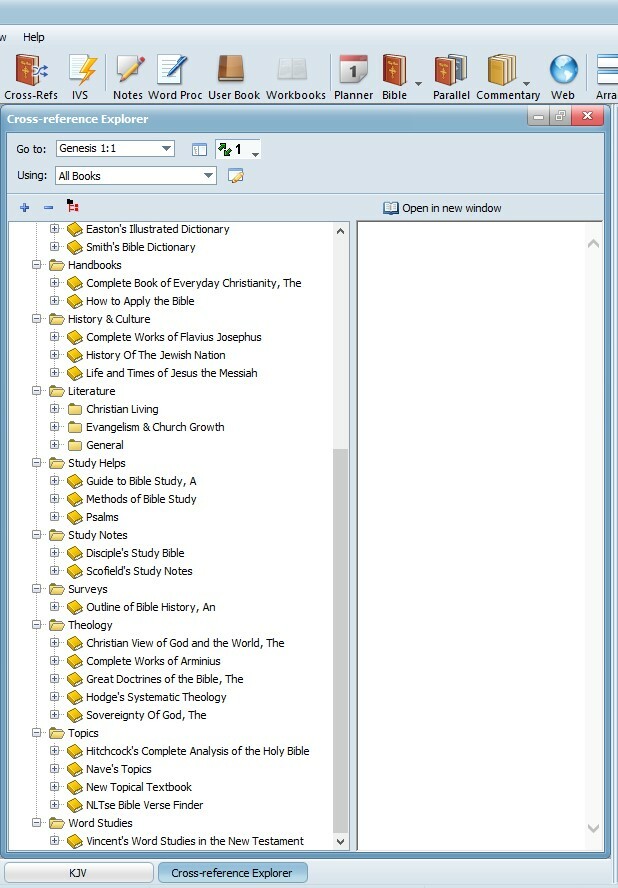Click the Nave's Topics book icon
Image resolution: width=618 pixels, height=888 pixels.
(75, 769)
